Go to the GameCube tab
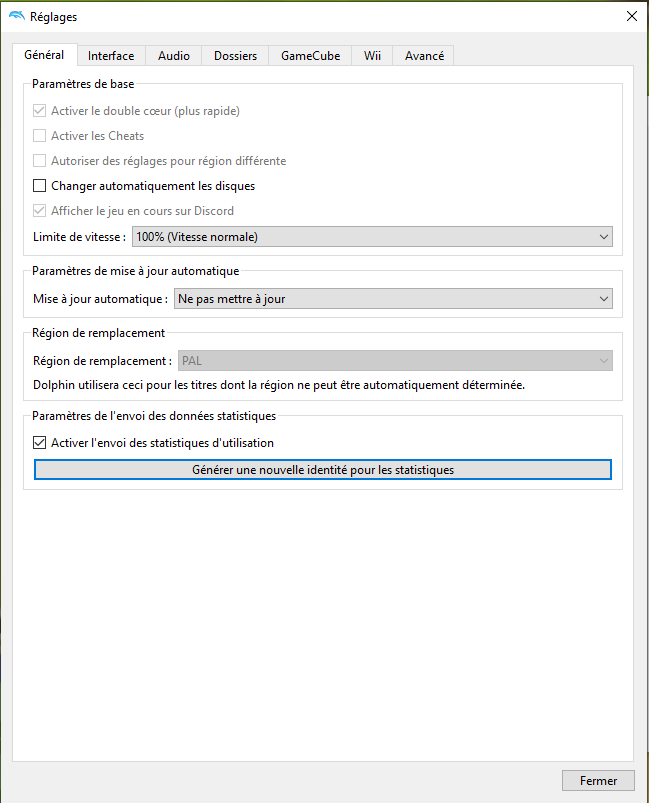Image resolution: width=649 pixels, height=803 pixels. pos(310,56)
